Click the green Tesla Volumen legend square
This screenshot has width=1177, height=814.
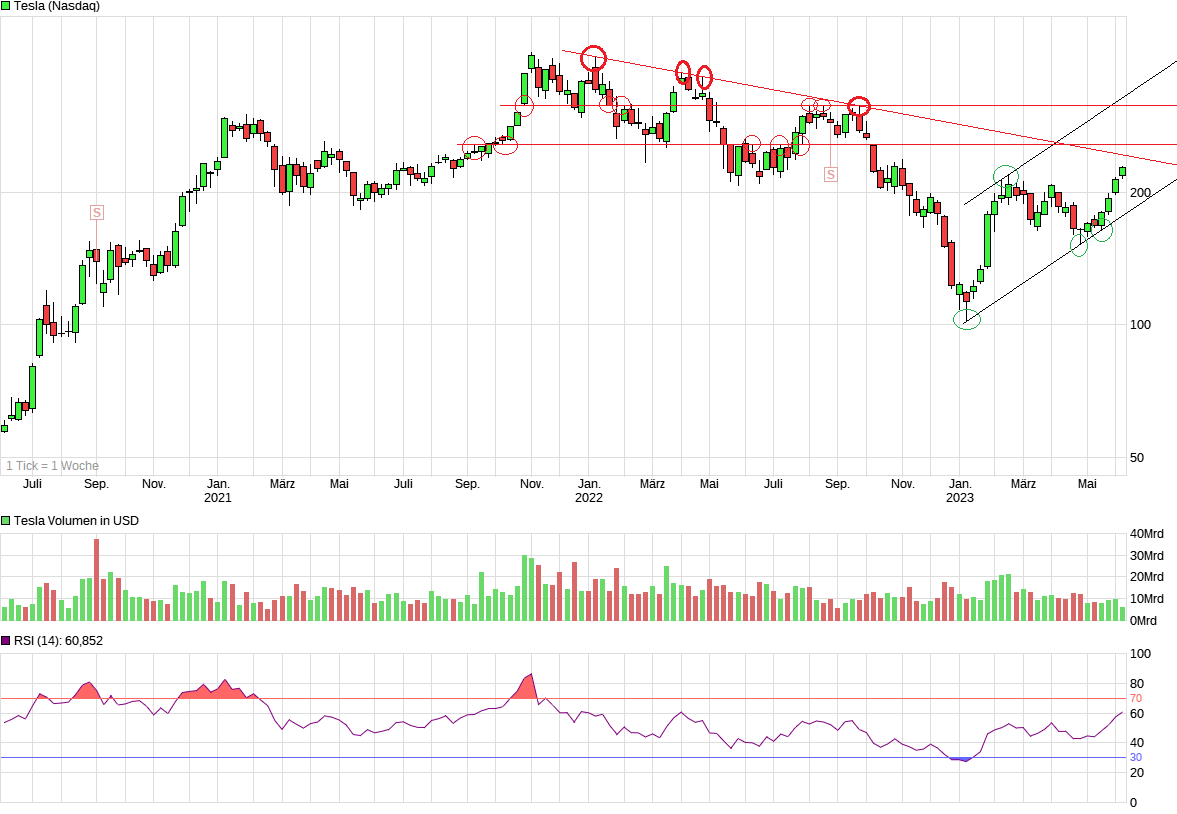click(x=6, y=520)
